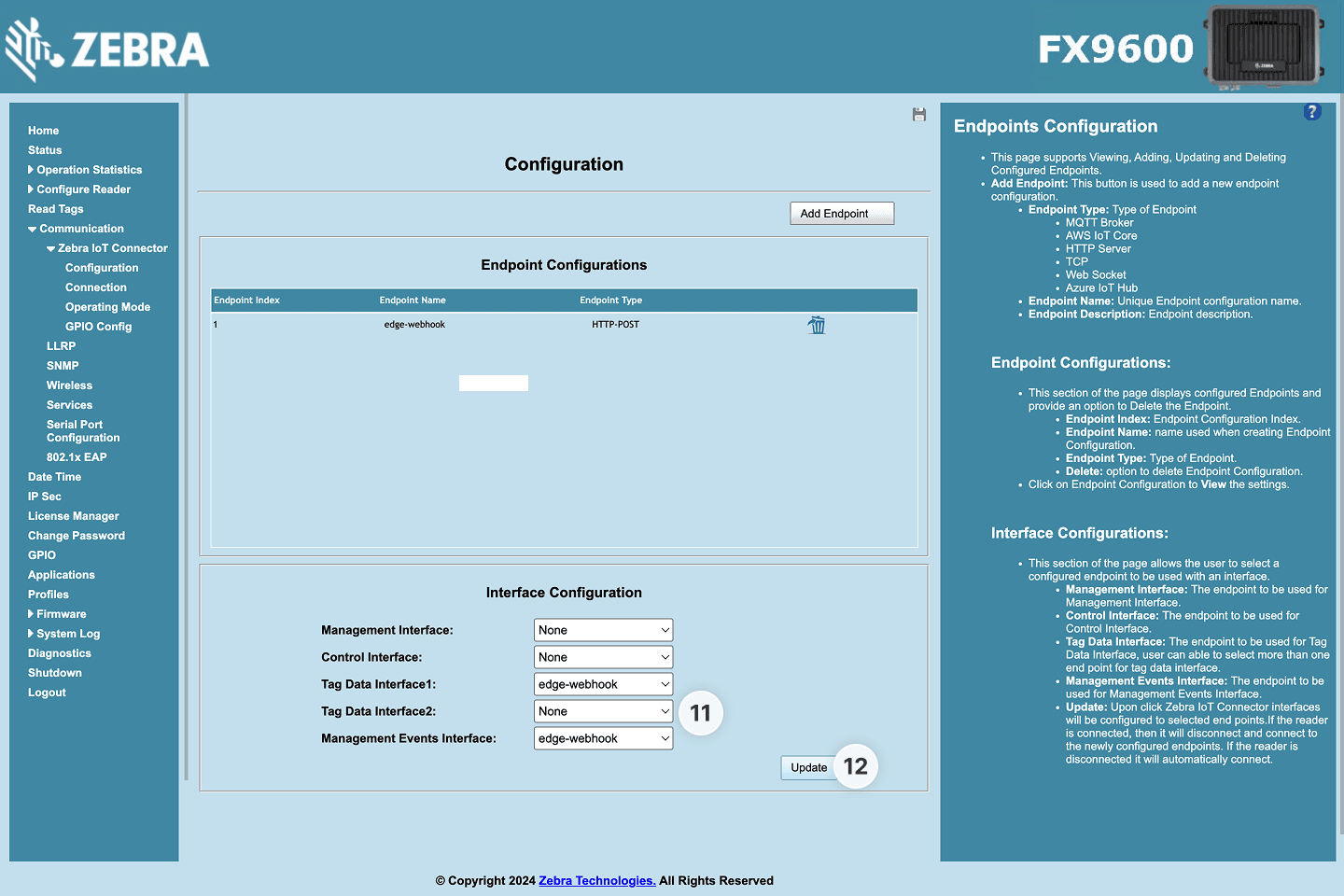Viewport: 1344px width, 896px height.
Task: Collapse the Communication menu section
Action: click(x=33, y=229)
